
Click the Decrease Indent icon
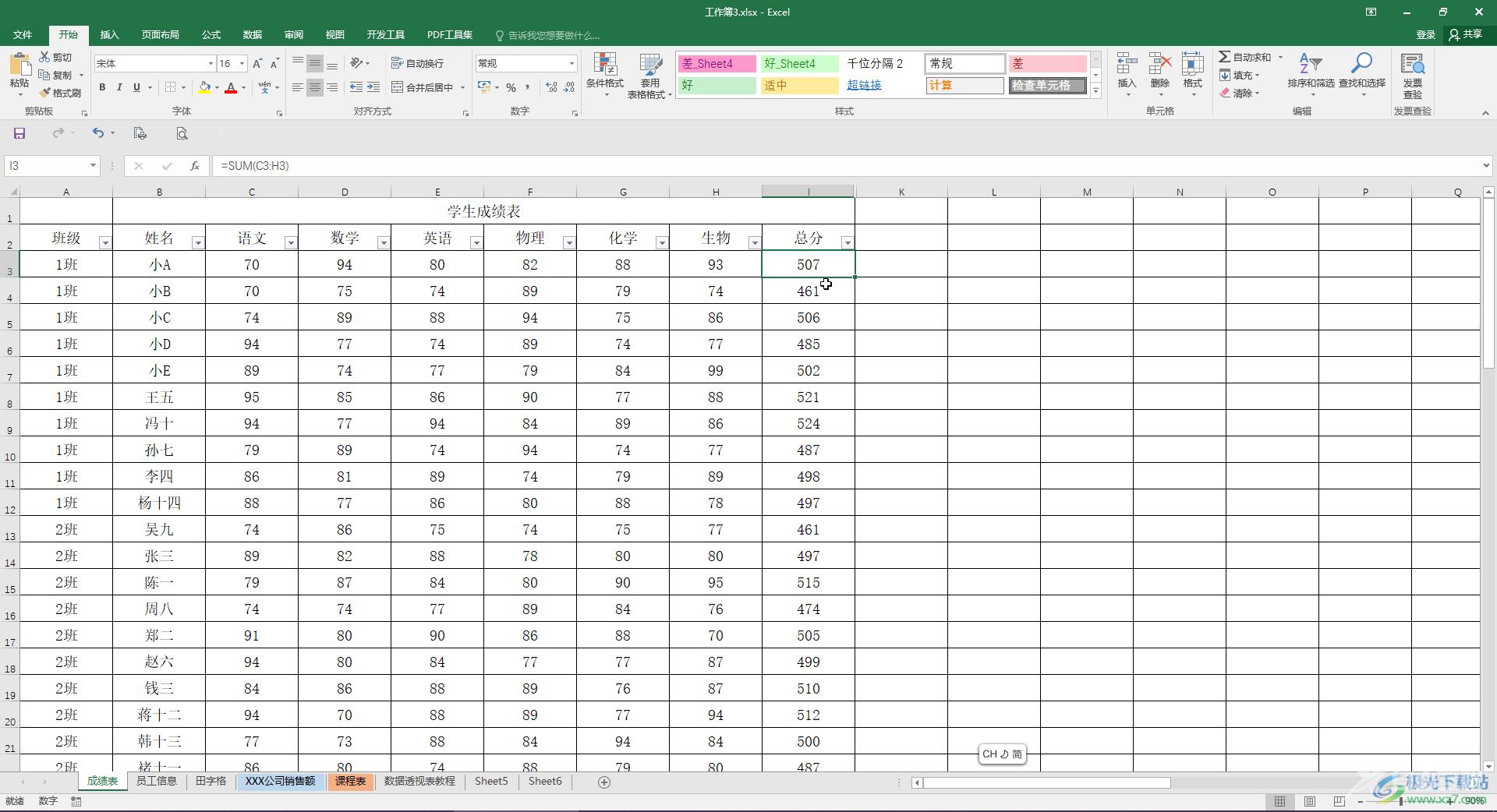356,87
